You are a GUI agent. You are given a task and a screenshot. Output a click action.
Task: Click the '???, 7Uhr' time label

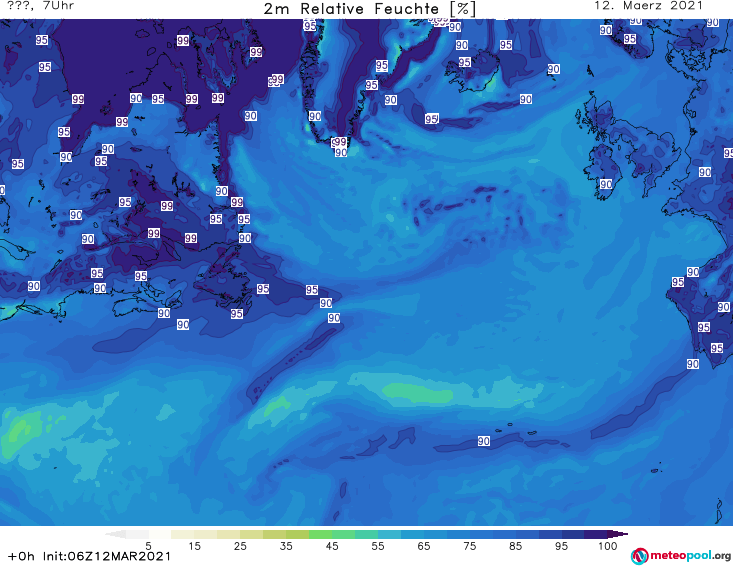(41, 6)
